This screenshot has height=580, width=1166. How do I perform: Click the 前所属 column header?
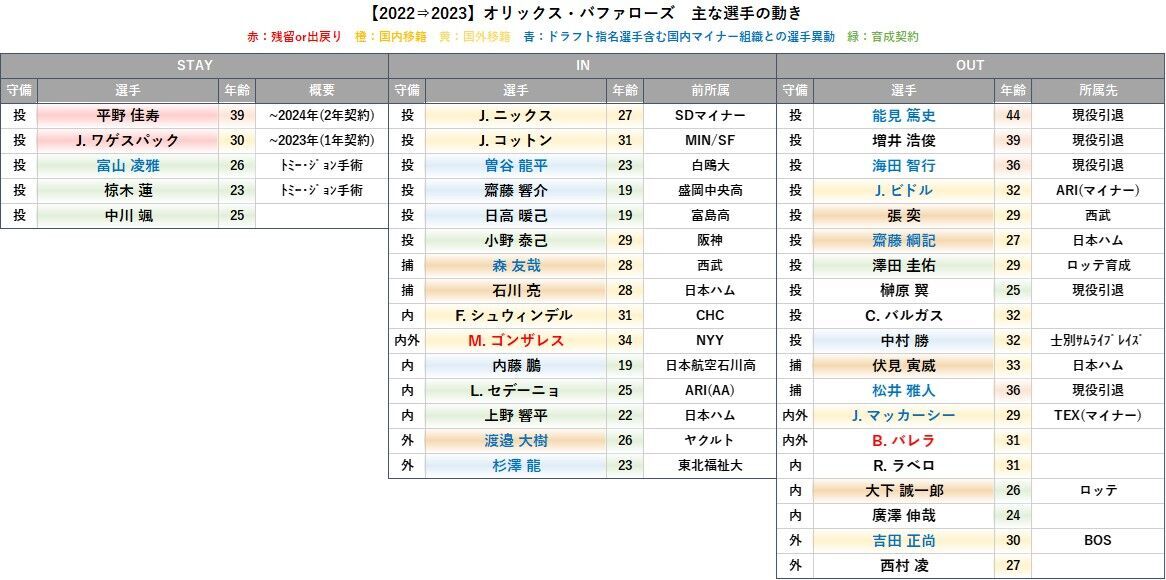[709, 90]
